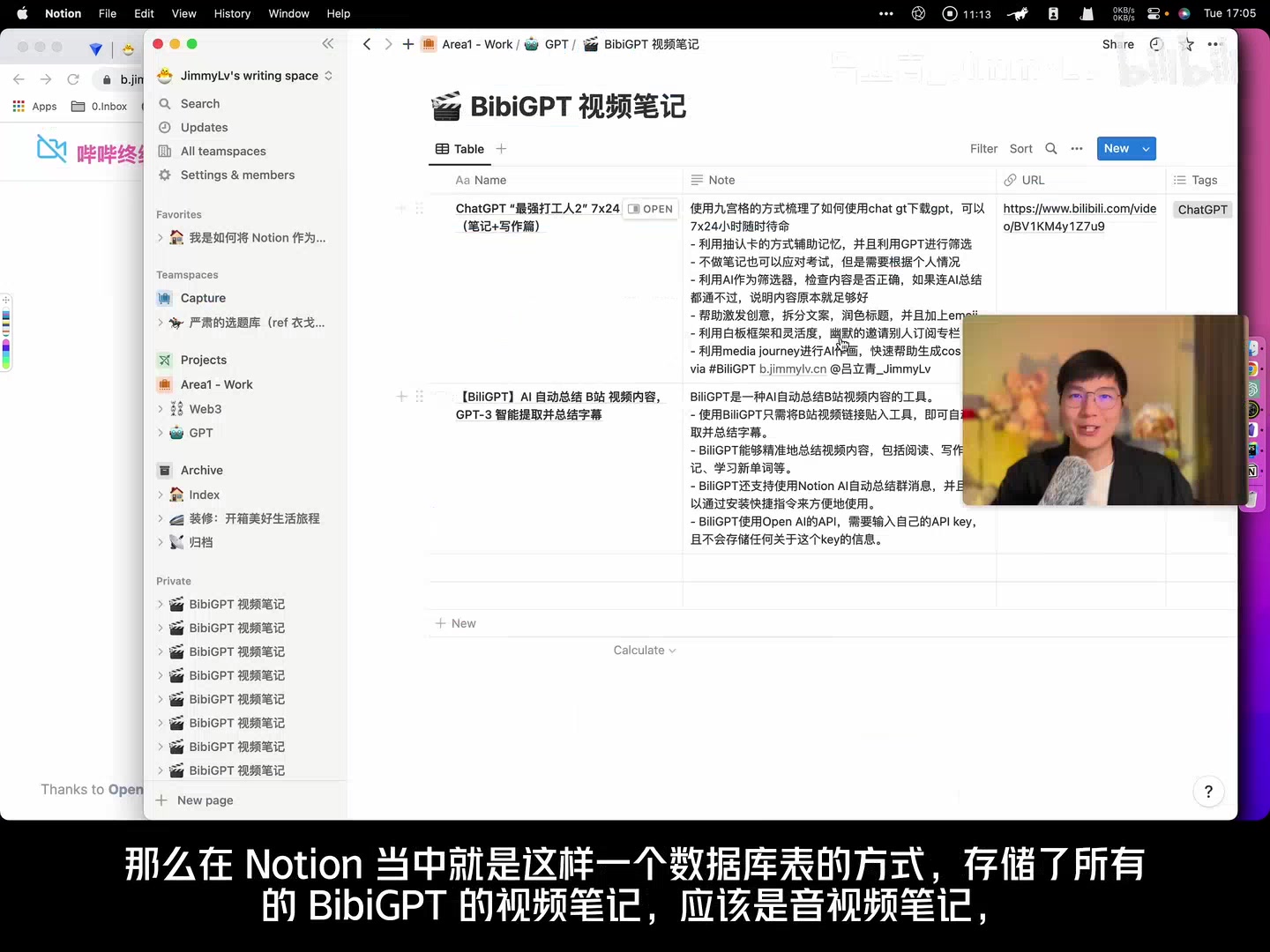Open the New button's dropdown arrow
The height and width of the screenshot is (952, 1270).
pos(1144,148)
